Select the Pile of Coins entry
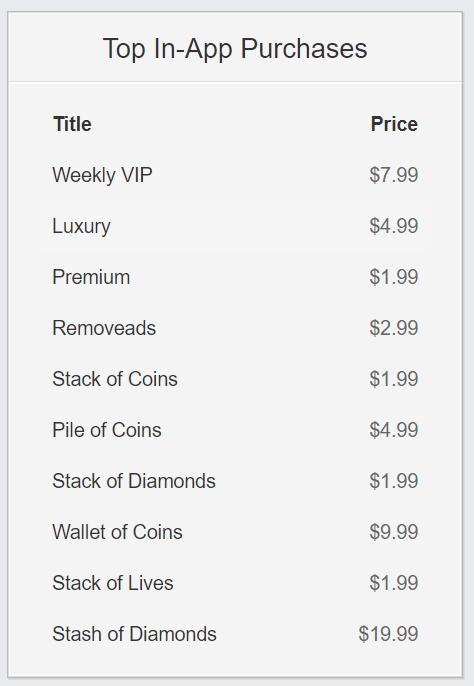This screenshot has height=686, width=474. coord(107,430)
